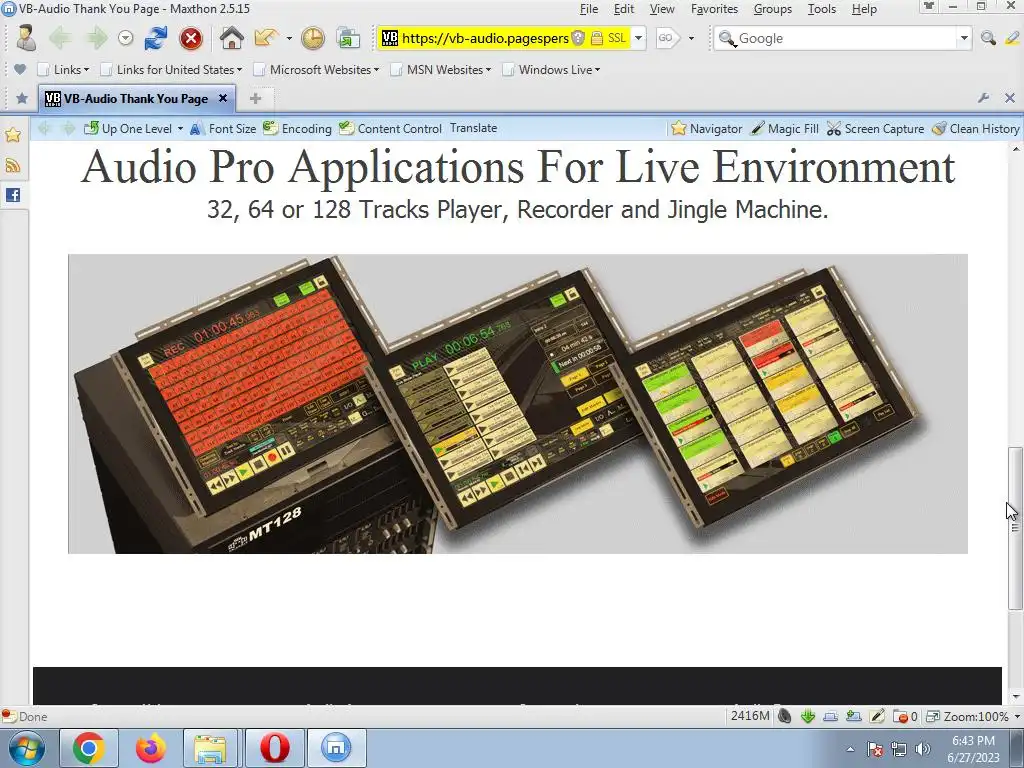Click the Windows Start button
The image size is (1024, 768).
(27, 748)
